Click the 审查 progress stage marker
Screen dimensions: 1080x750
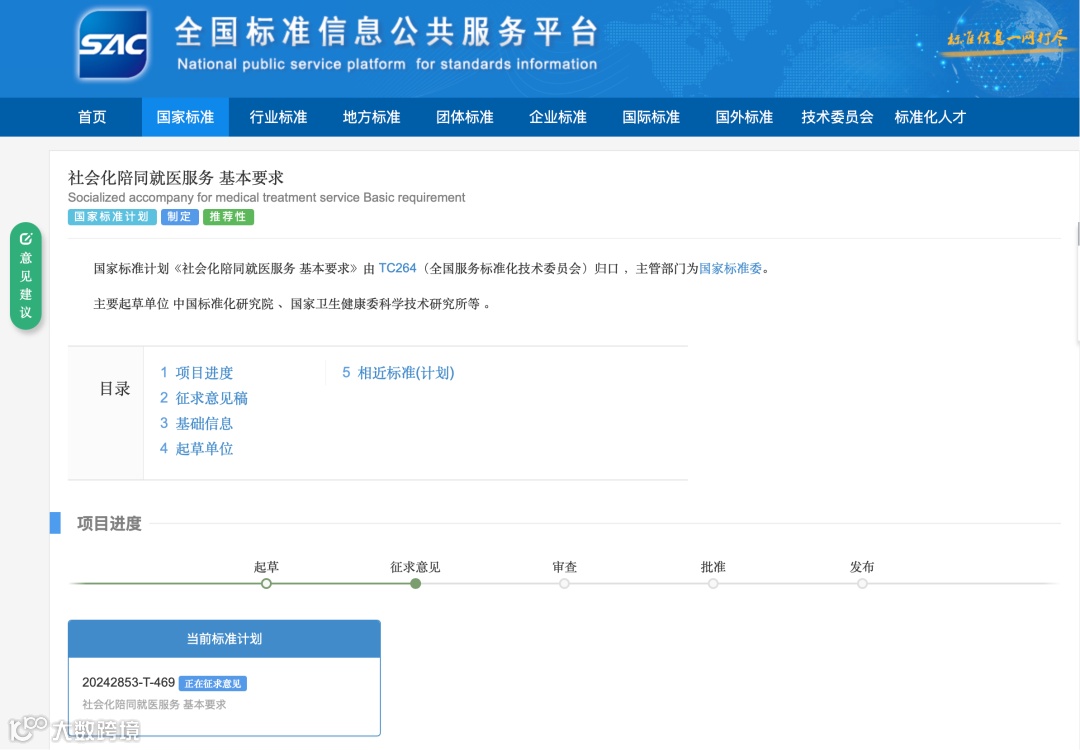tap(564, 583)
